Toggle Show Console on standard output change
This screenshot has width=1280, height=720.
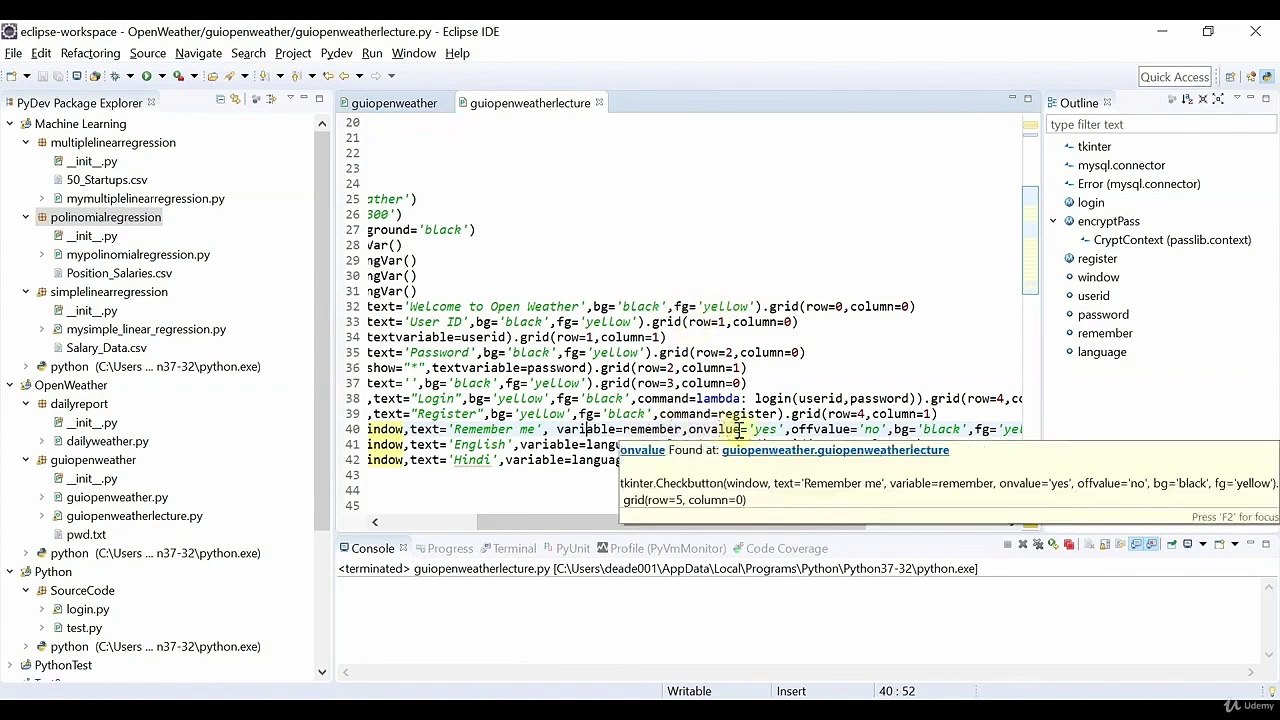[1135, 544]
